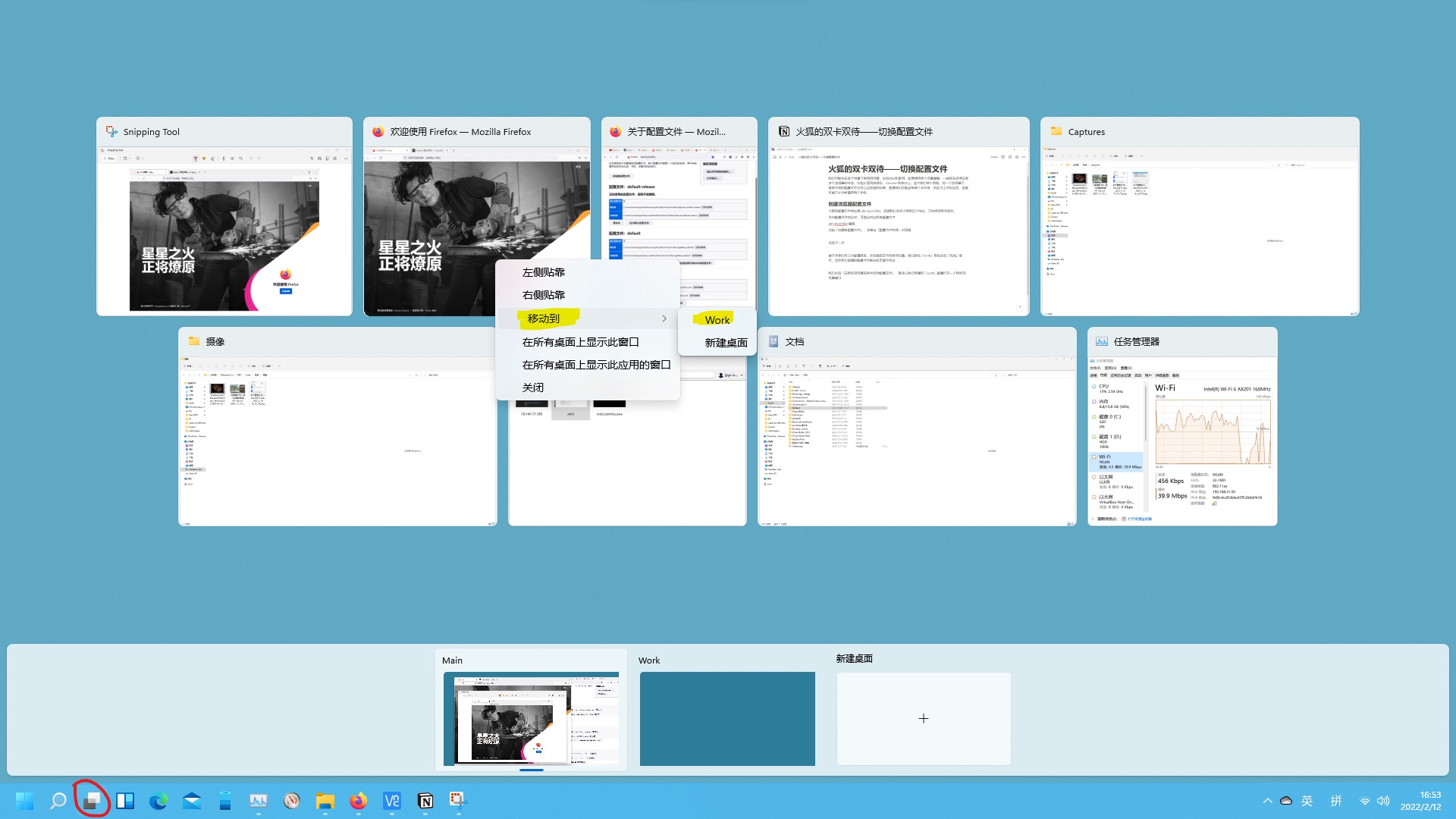
Task: Toggle the 英 input language indicator
Action: pyautogui.click(x=1307, y=801)
